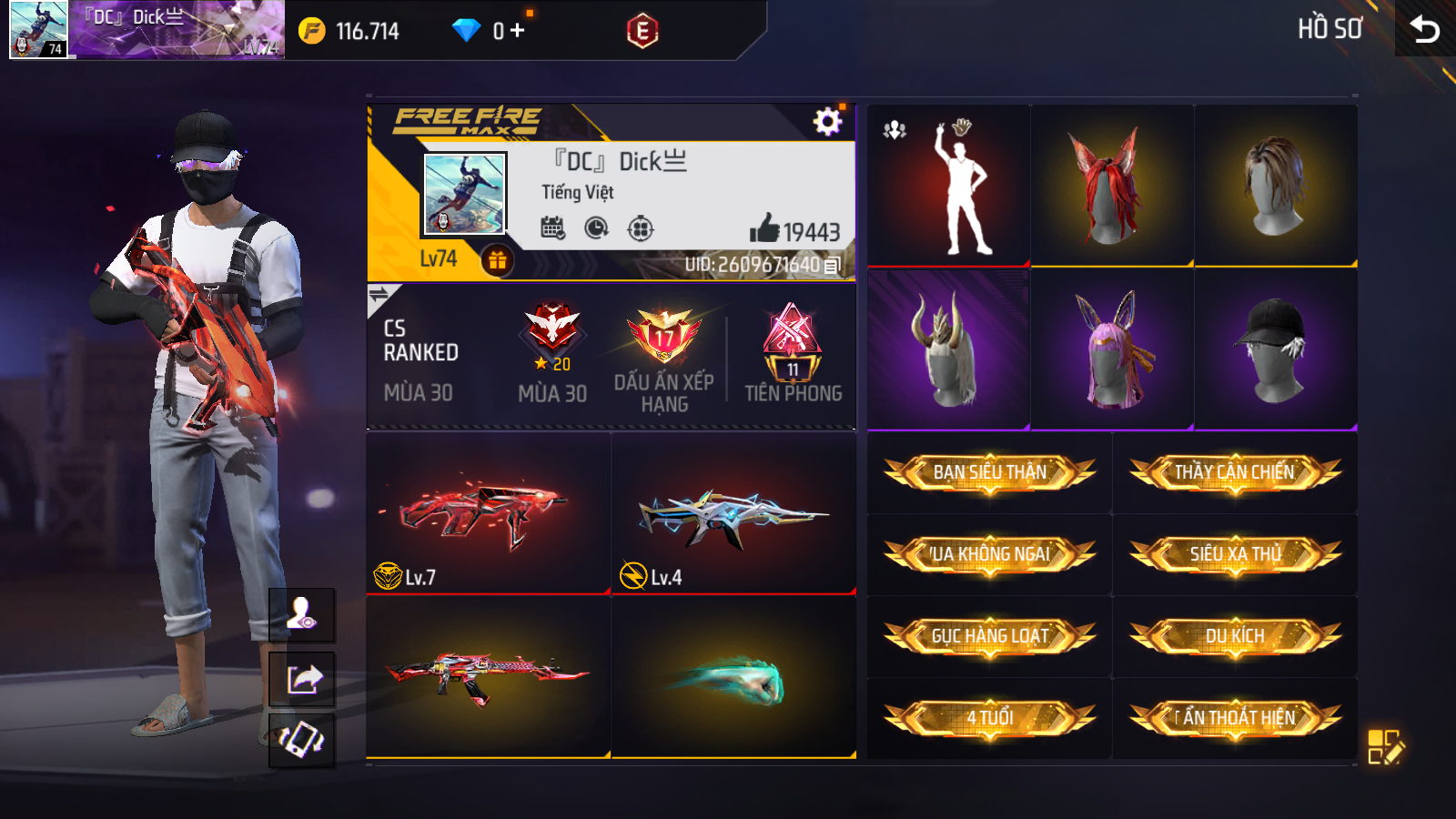
Task: Open the edit showcase icon at bottom right
Action: (x=1386, y=746)
